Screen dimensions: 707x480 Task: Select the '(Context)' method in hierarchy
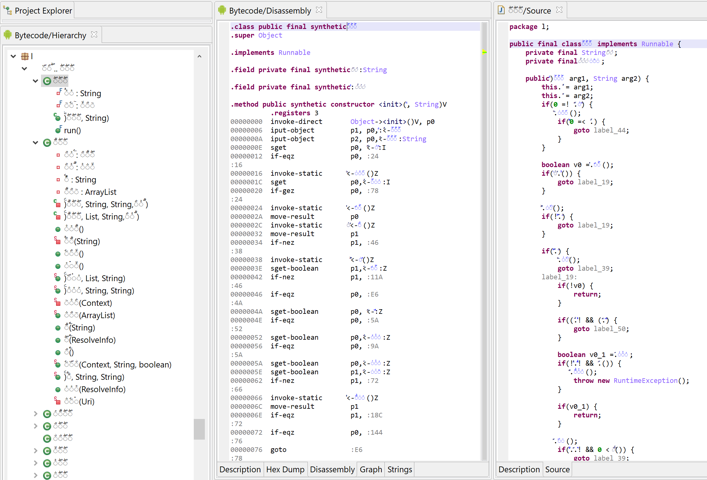pos(88,303)
